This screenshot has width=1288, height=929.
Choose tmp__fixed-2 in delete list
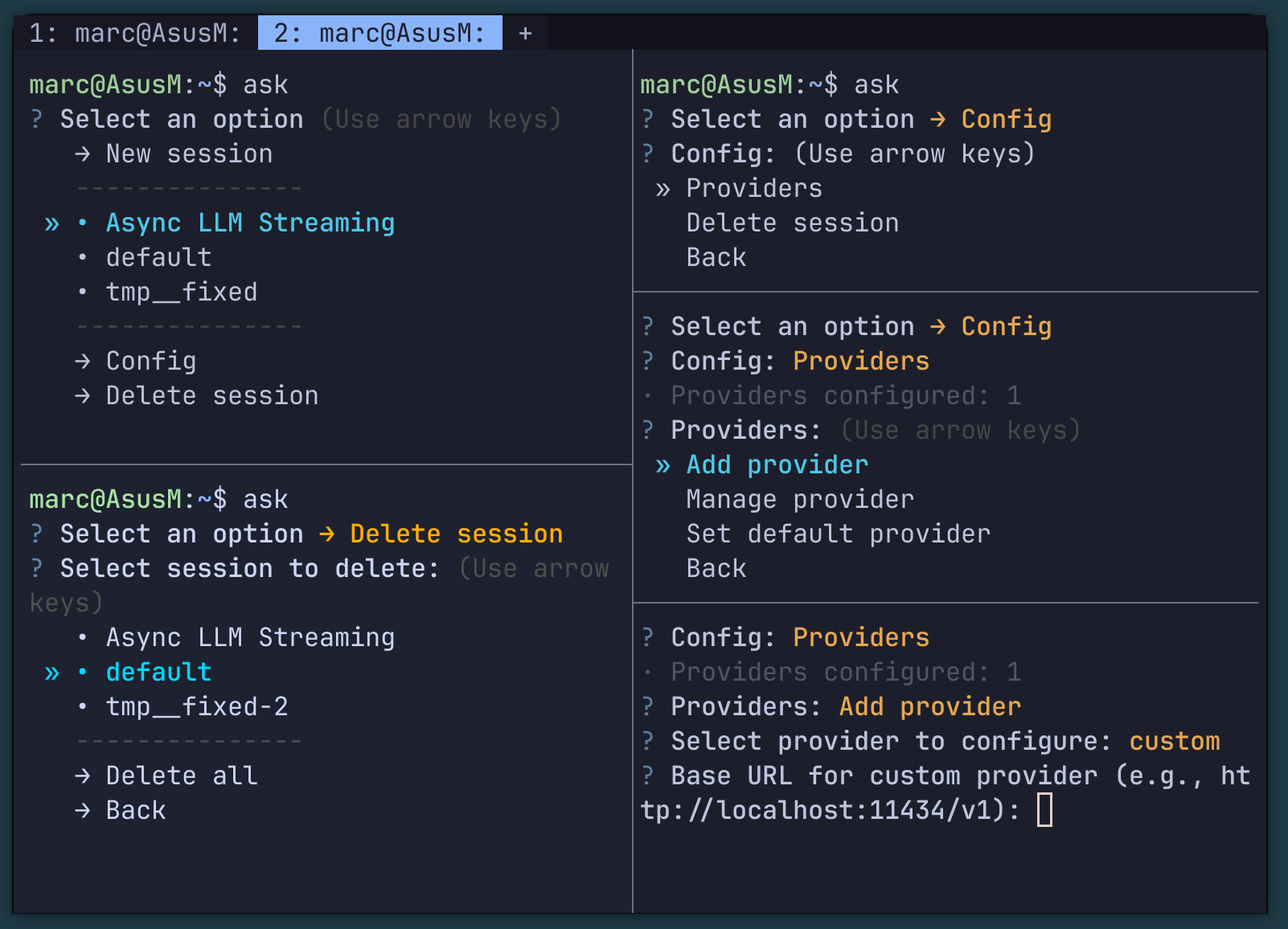197,706
